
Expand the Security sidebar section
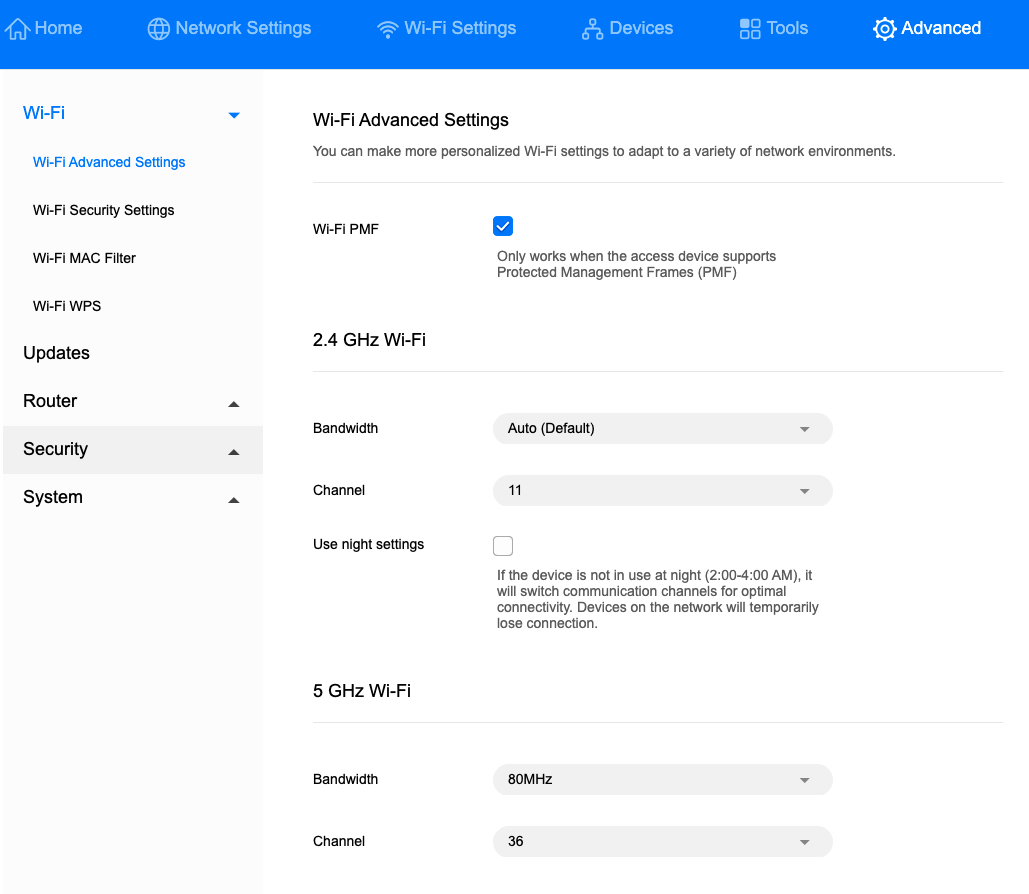point(234,451)
